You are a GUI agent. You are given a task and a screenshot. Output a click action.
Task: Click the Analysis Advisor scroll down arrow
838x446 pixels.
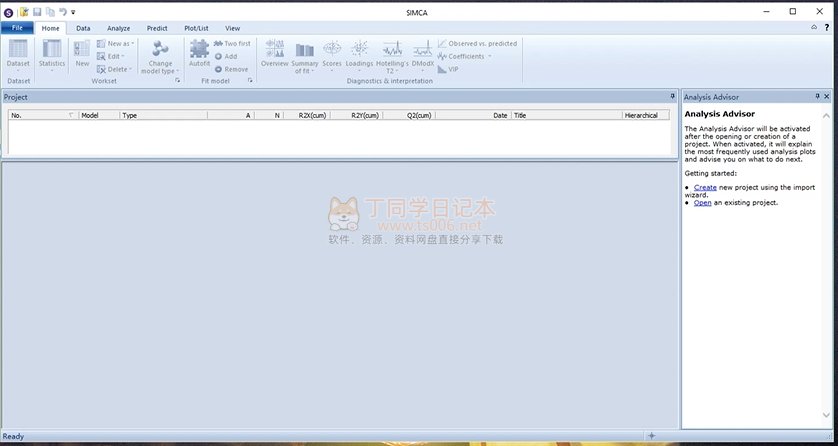click(826, 415)
